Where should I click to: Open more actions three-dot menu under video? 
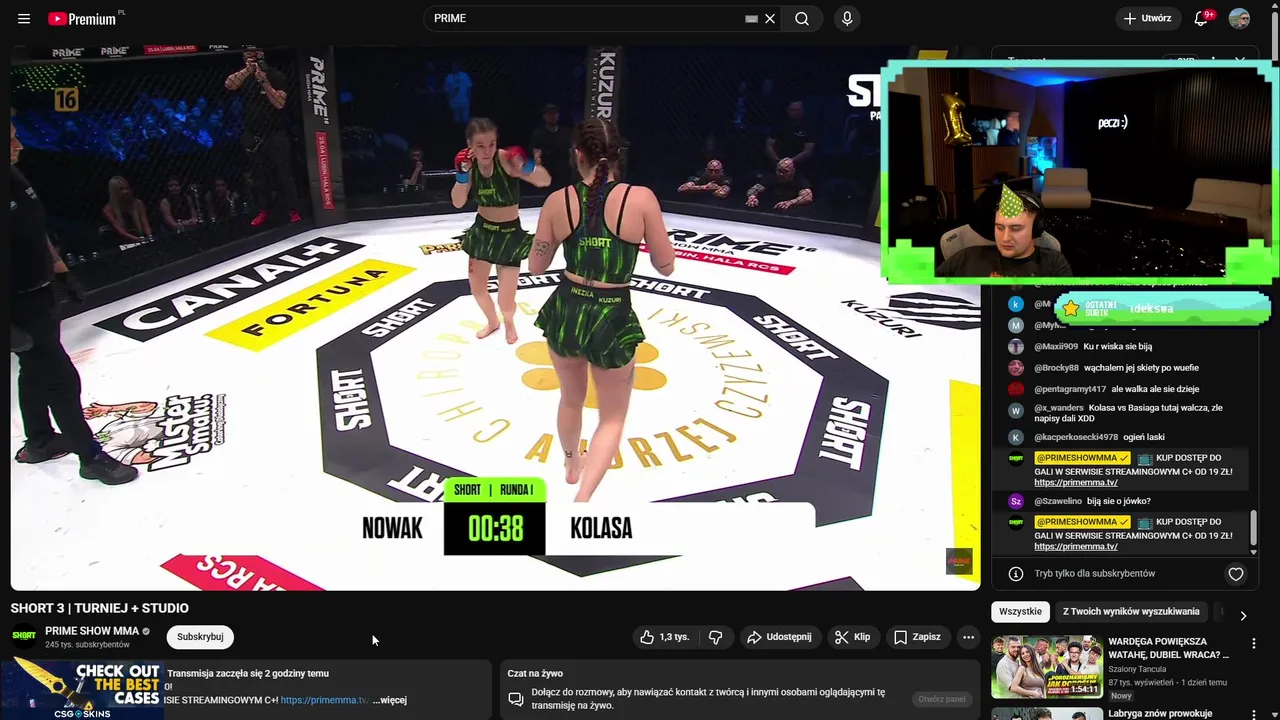[968, 637]
